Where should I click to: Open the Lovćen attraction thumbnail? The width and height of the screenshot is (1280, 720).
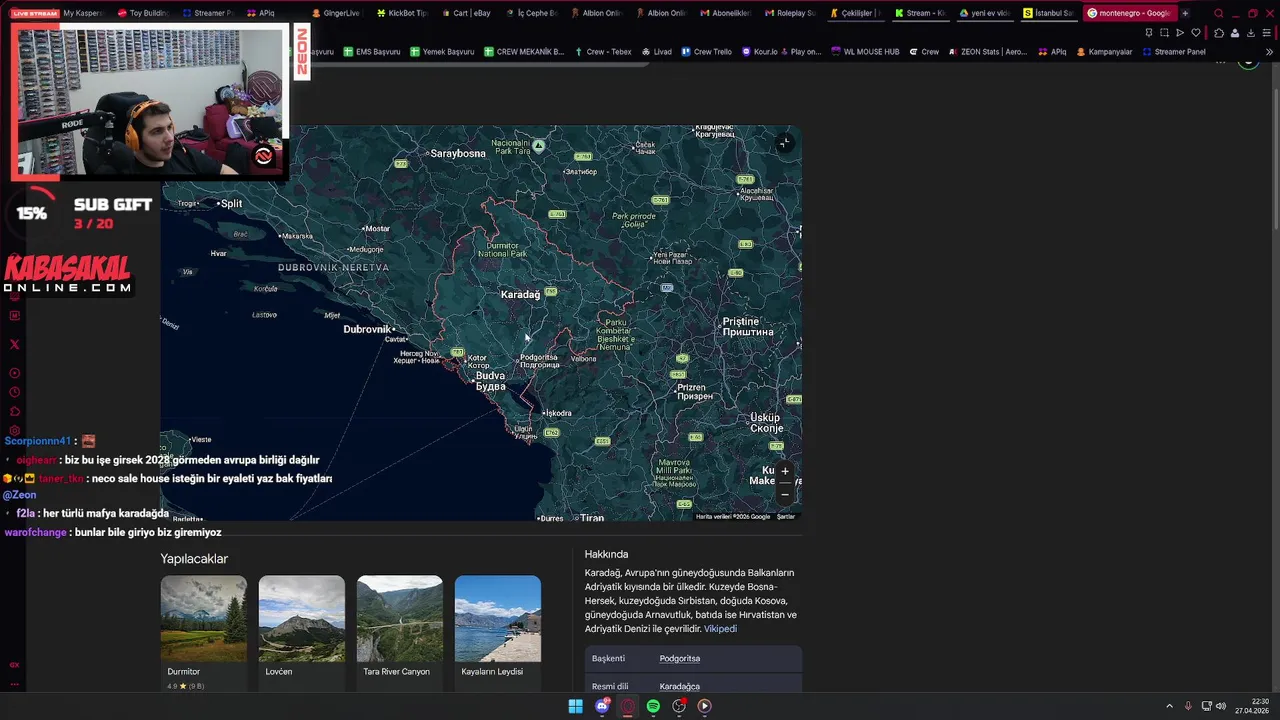302,618
